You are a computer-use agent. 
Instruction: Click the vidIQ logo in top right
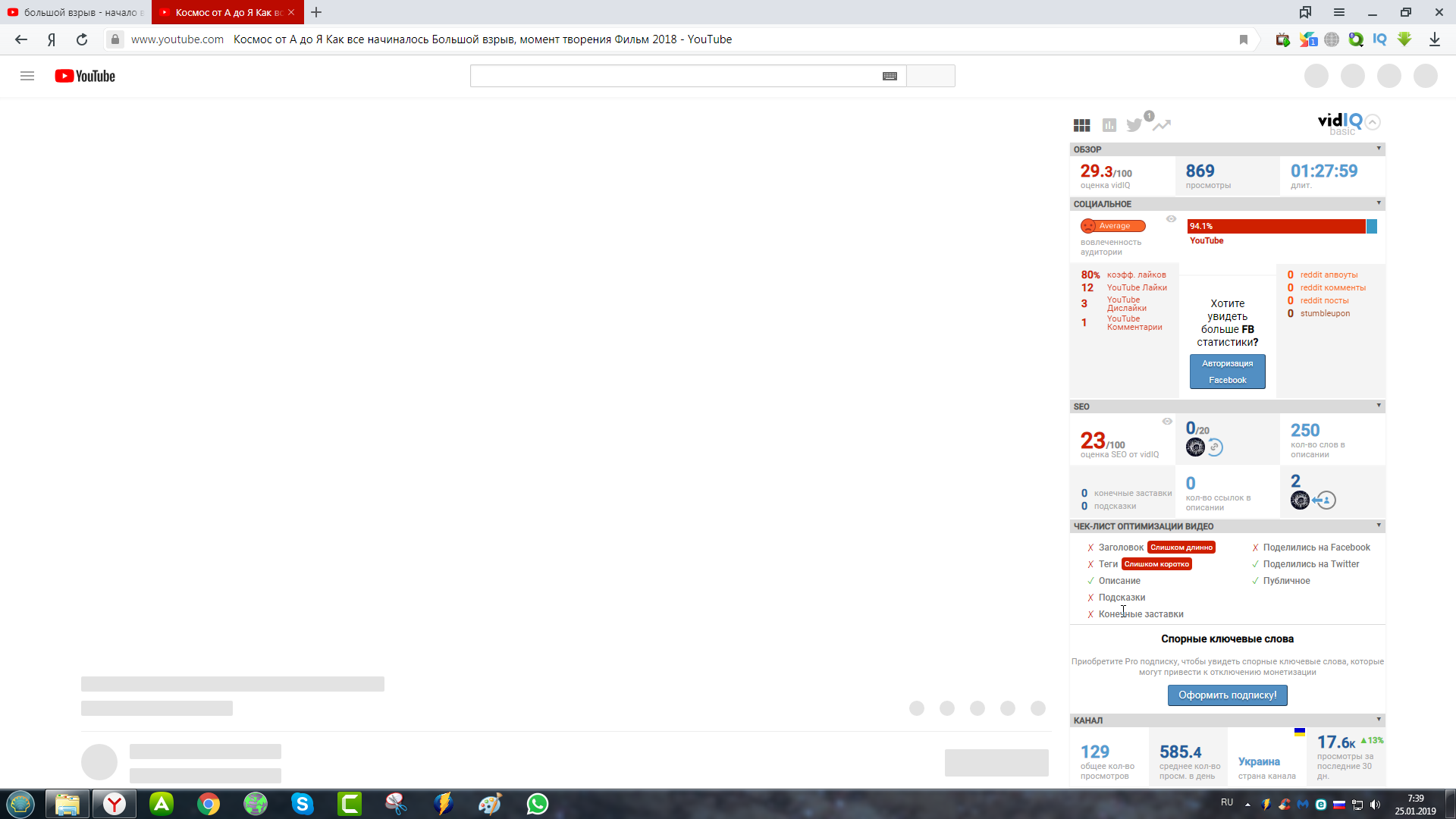tap(1339, 121)
